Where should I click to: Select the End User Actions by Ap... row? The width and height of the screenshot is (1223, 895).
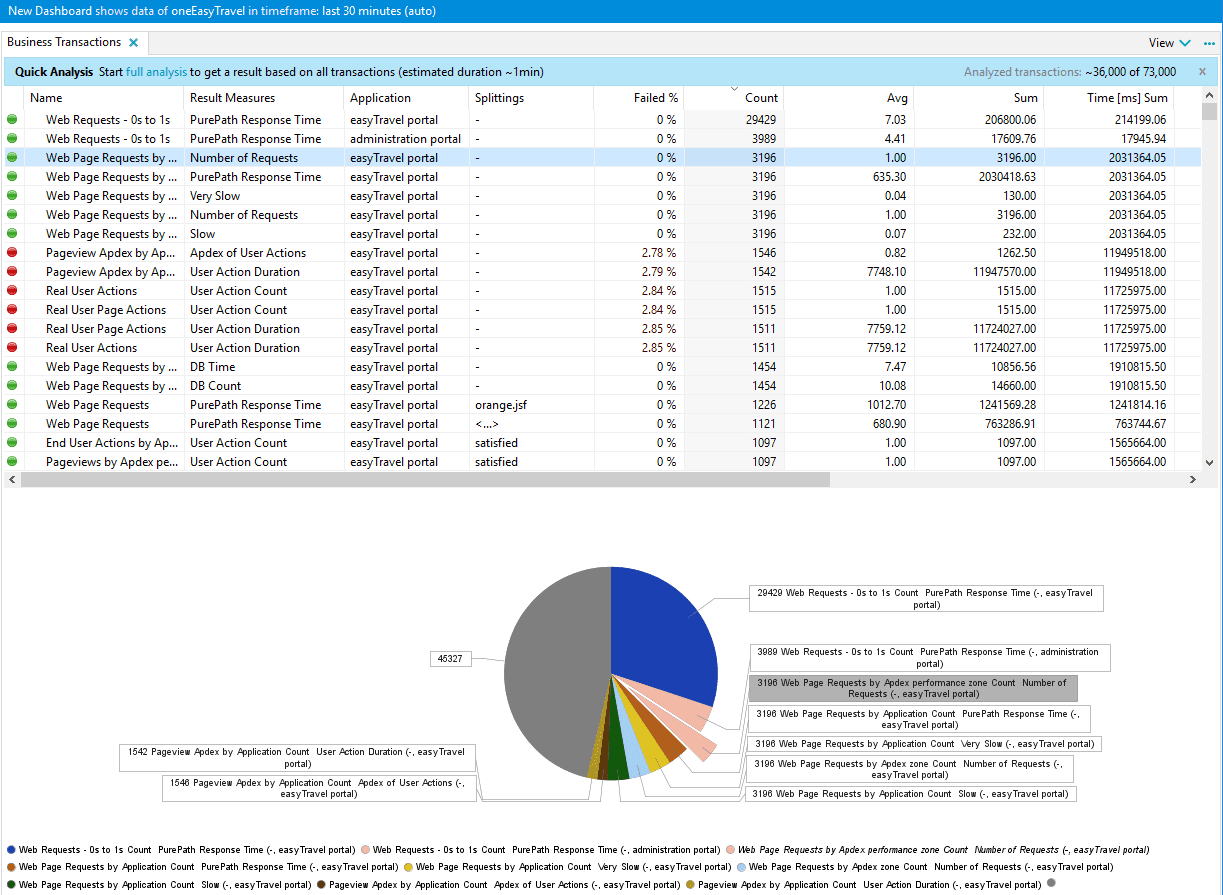(x=603, y=443)
